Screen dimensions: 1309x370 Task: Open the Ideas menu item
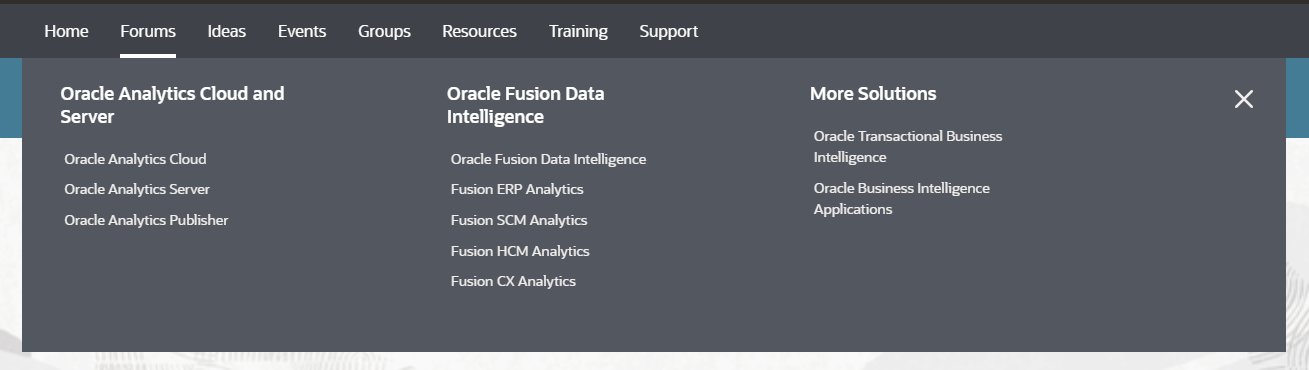coord(227,31)
